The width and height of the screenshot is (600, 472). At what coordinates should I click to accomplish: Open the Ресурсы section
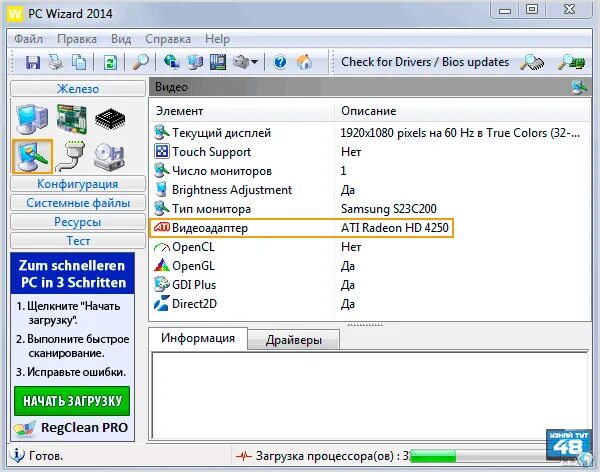(x=78, y=222)
